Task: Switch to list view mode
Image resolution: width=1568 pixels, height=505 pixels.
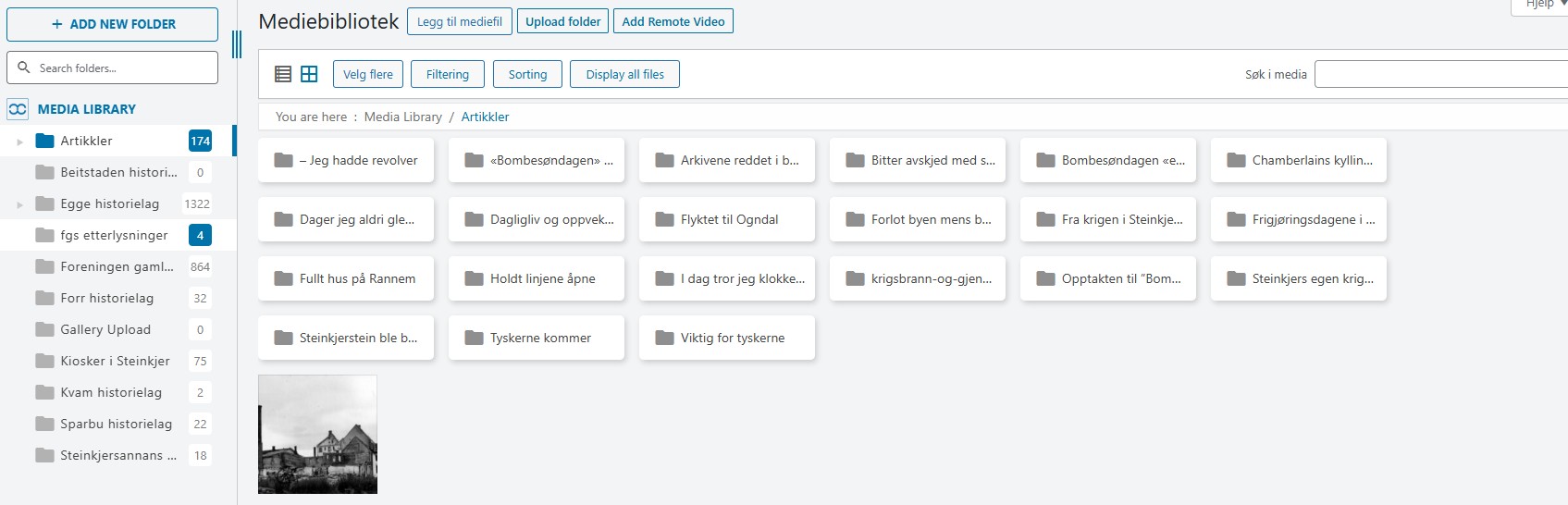Action: (283, 74)
